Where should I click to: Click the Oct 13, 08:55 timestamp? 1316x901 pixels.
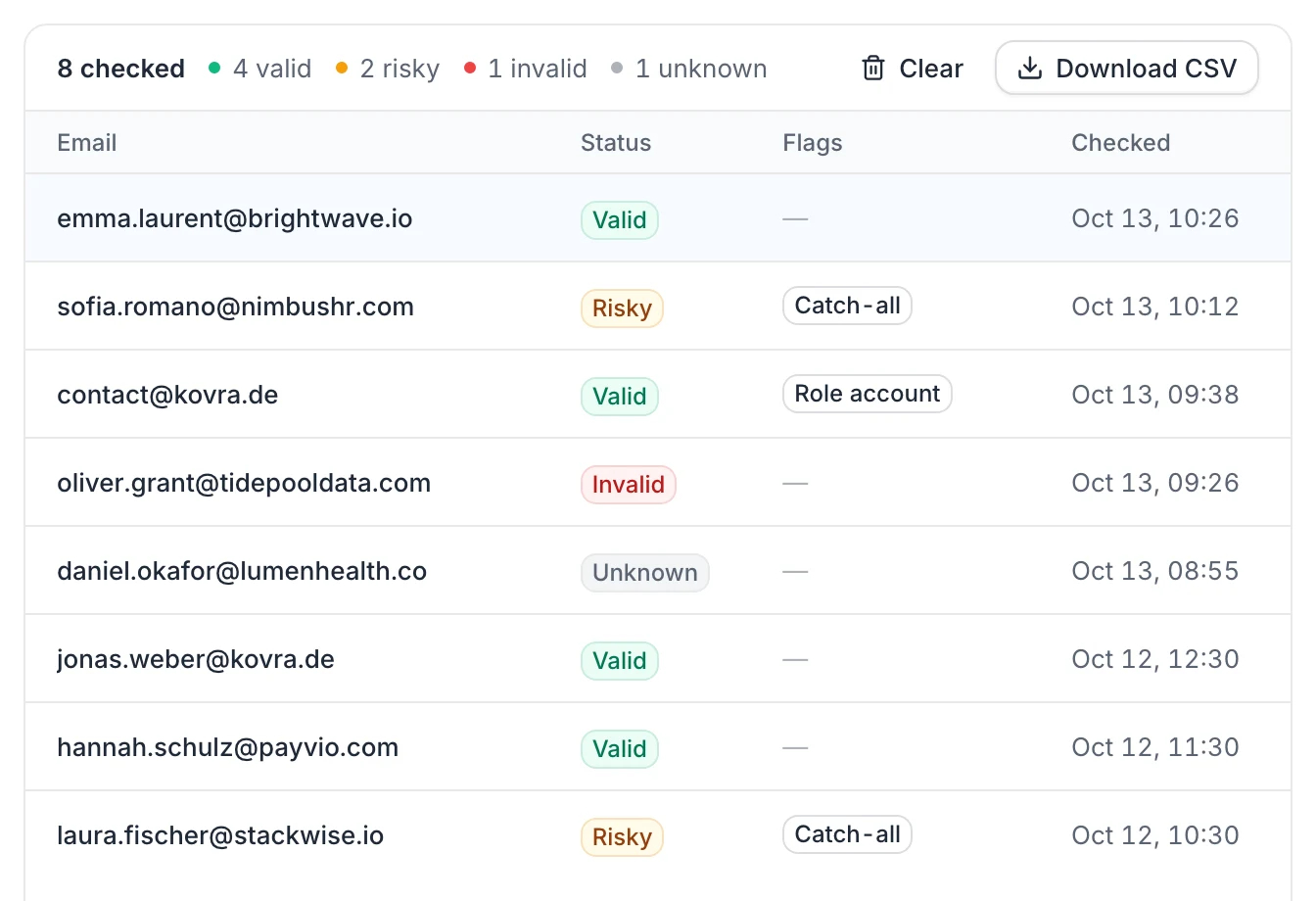(x=1155, y=571)
